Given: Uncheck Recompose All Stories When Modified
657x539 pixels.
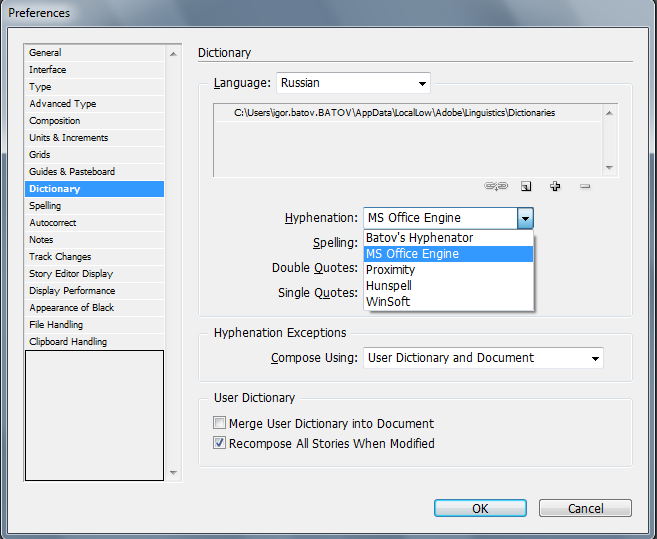Looking at the screenshot, I should [x=220, y=443].
